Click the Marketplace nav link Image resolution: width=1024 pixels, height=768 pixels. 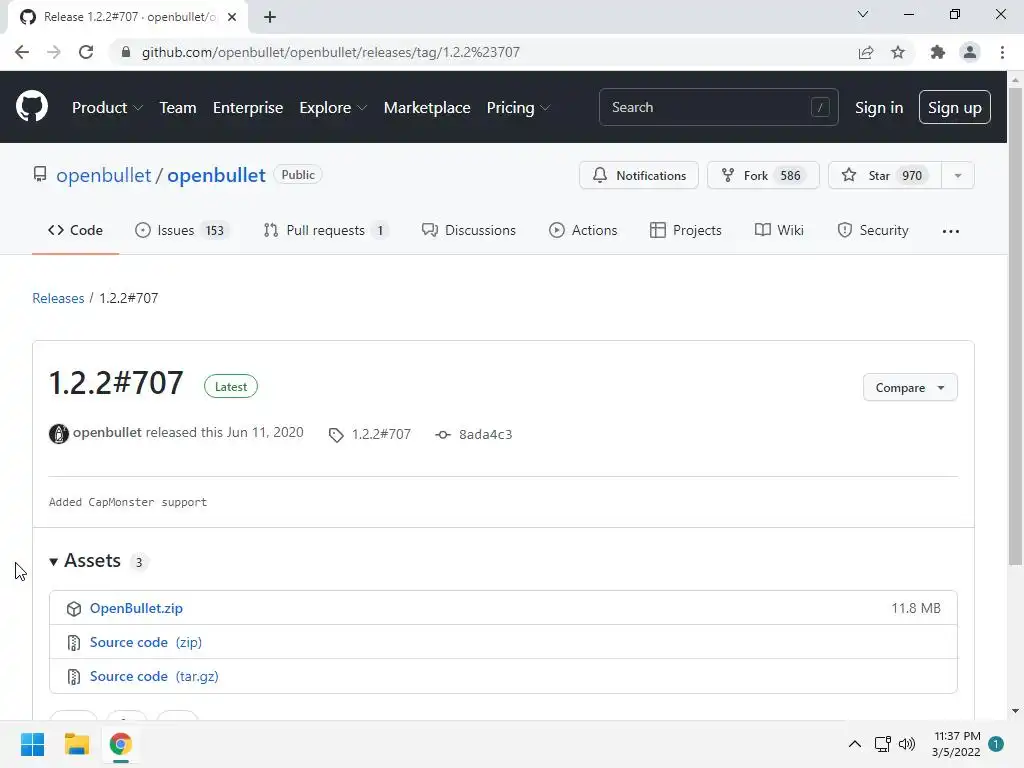427,107
